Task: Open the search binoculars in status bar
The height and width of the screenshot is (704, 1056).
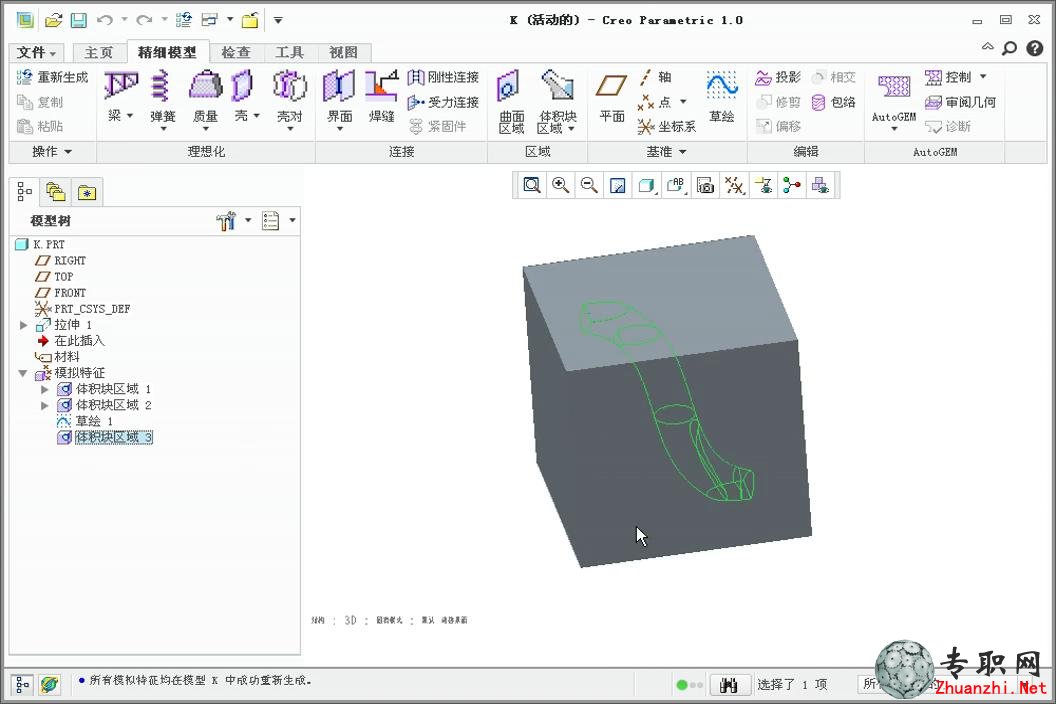Action: (729, 685)
